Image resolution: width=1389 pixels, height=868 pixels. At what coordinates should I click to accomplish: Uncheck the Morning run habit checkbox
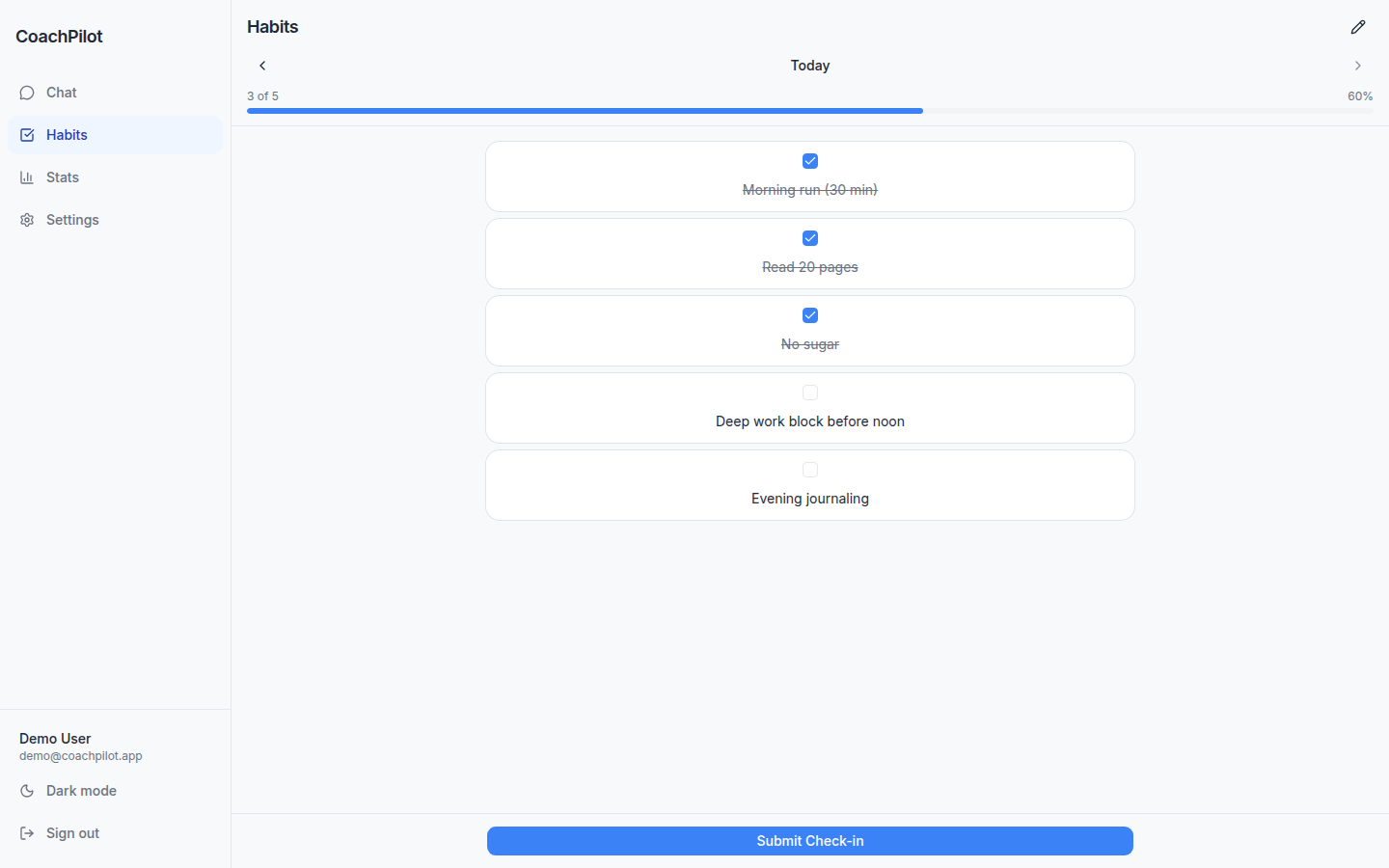(x=810, y=161)
